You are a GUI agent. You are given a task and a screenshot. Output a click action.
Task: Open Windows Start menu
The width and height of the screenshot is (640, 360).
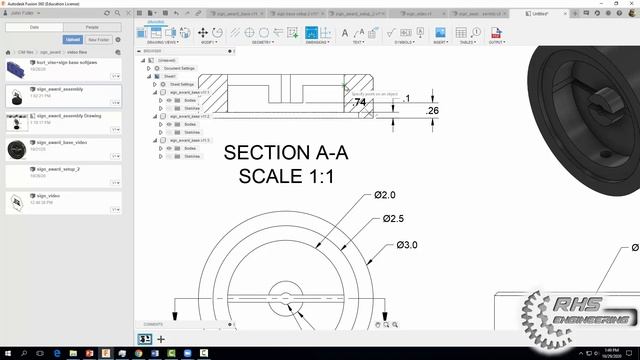click(x=8, y=353)
